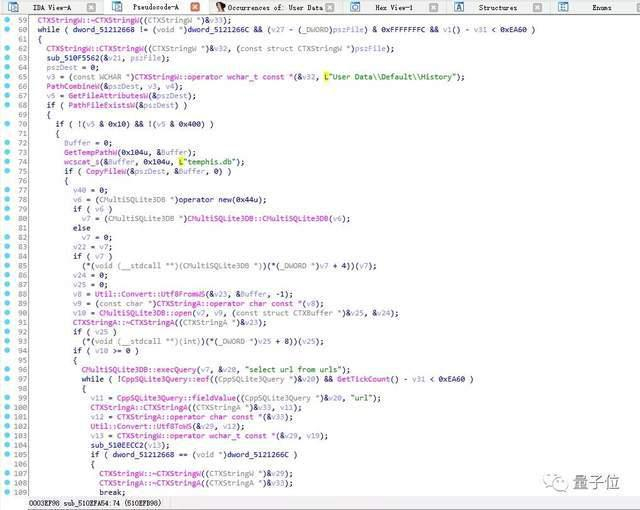
Task: Toggle breakpoint dot on line 99
Action: tap(7, 398)
